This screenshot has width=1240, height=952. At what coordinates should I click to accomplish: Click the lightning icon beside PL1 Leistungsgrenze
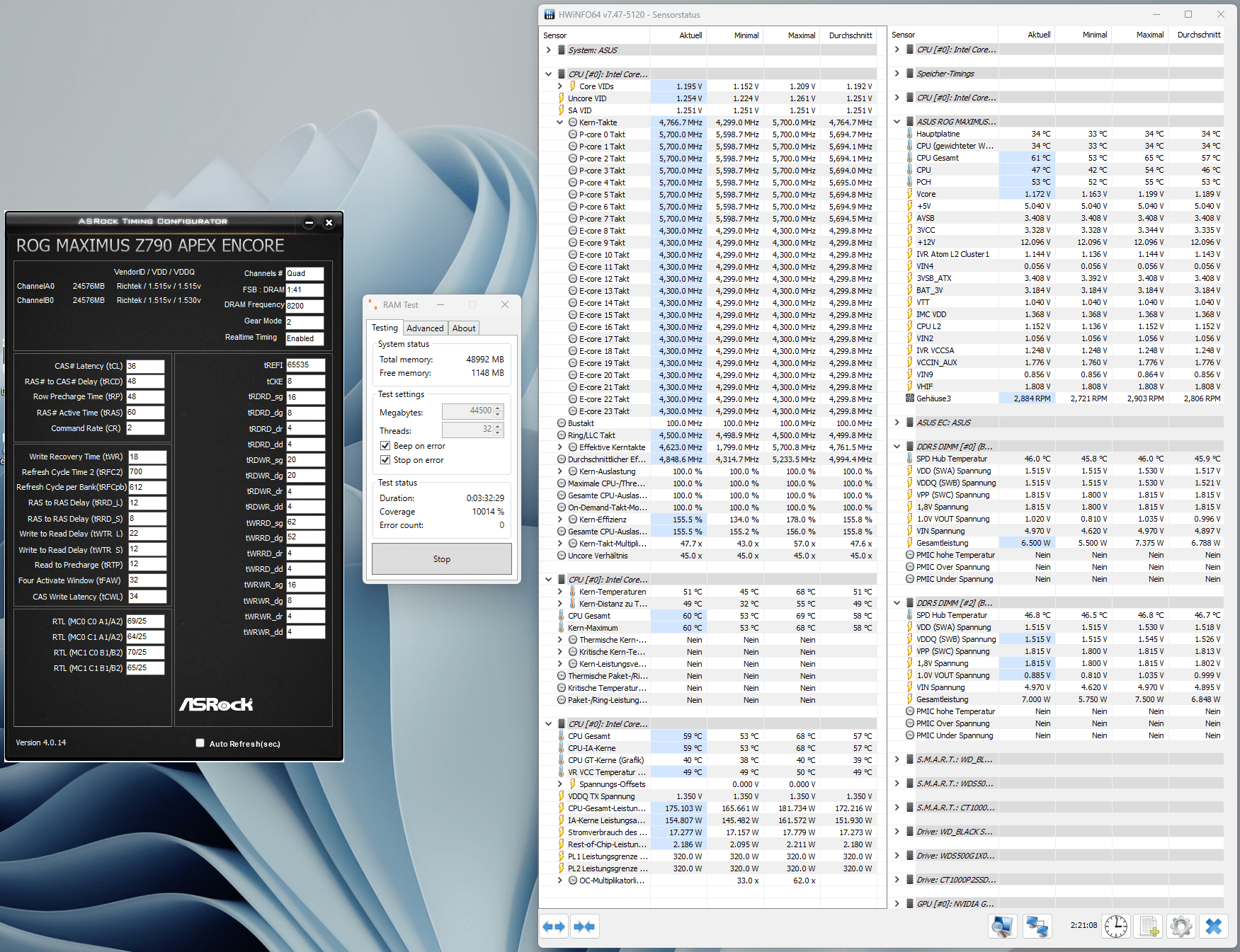coord(562,856)
